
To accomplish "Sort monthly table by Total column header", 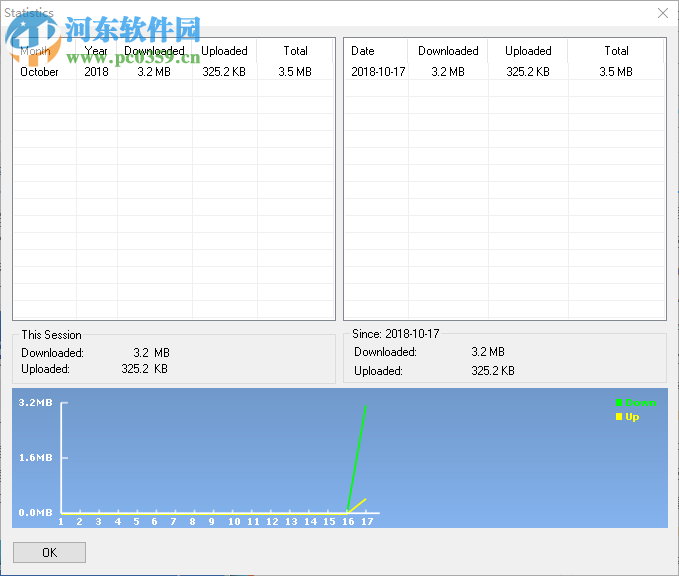I will [295, 51].
